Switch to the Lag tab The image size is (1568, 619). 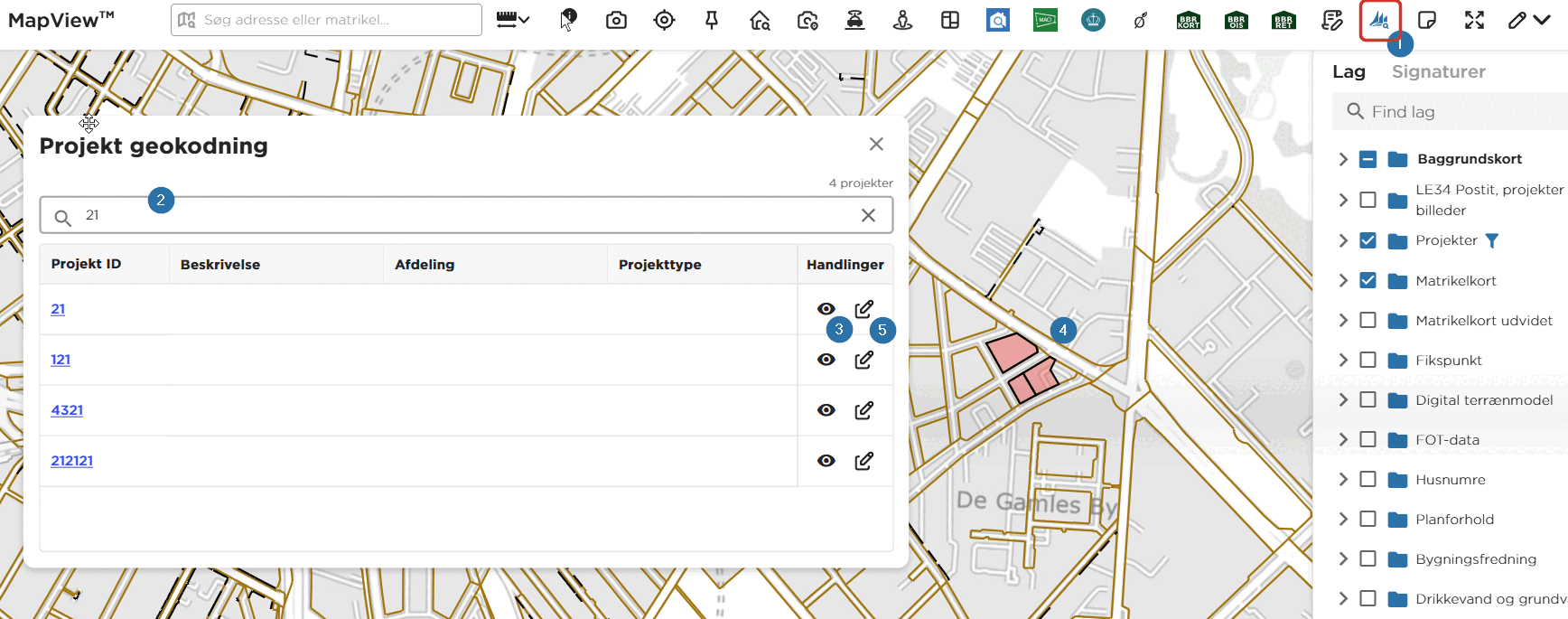1349,71
